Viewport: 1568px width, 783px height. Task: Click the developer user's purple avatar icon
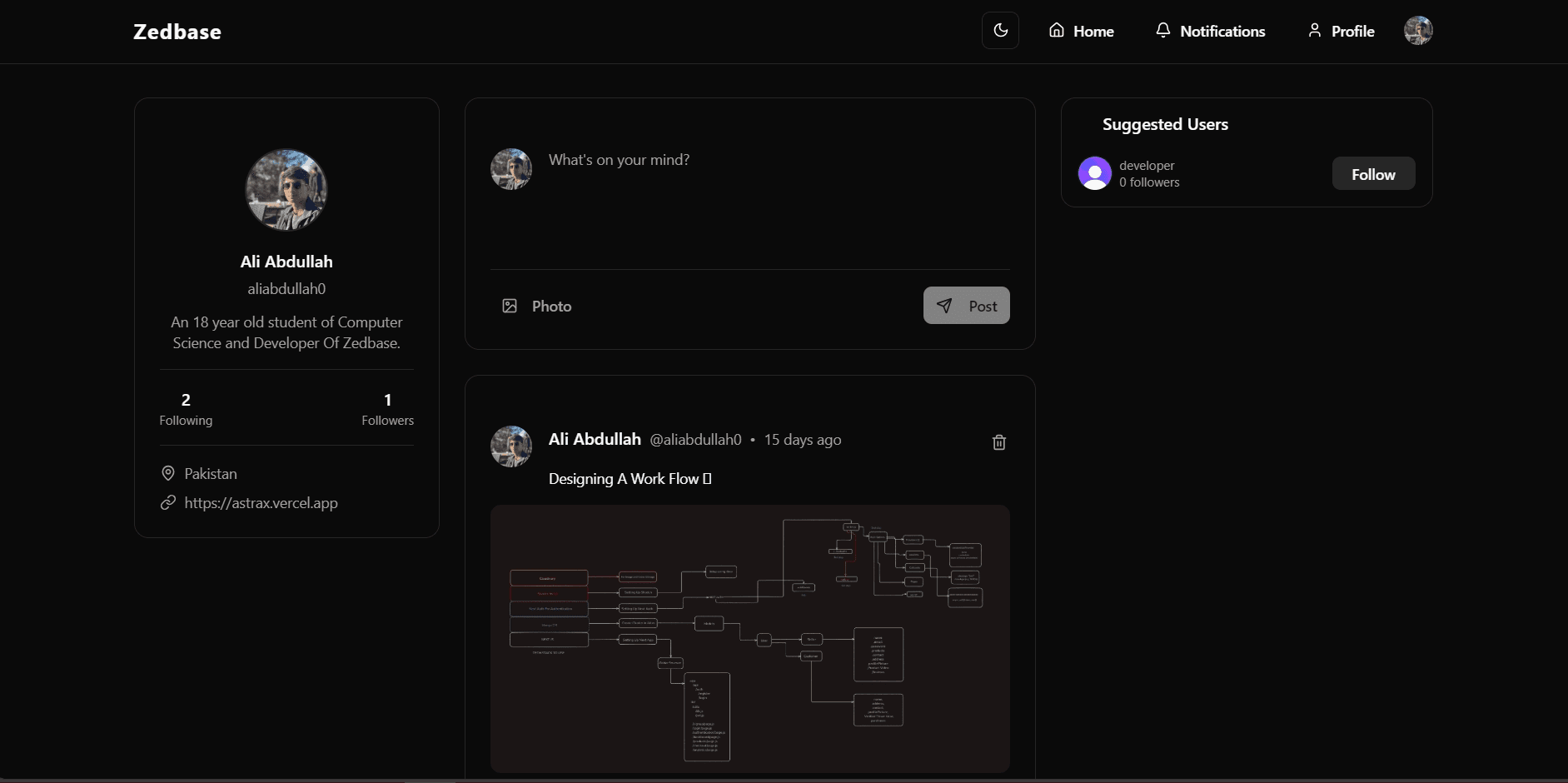pyautogui.click(x=1094, y=173)
